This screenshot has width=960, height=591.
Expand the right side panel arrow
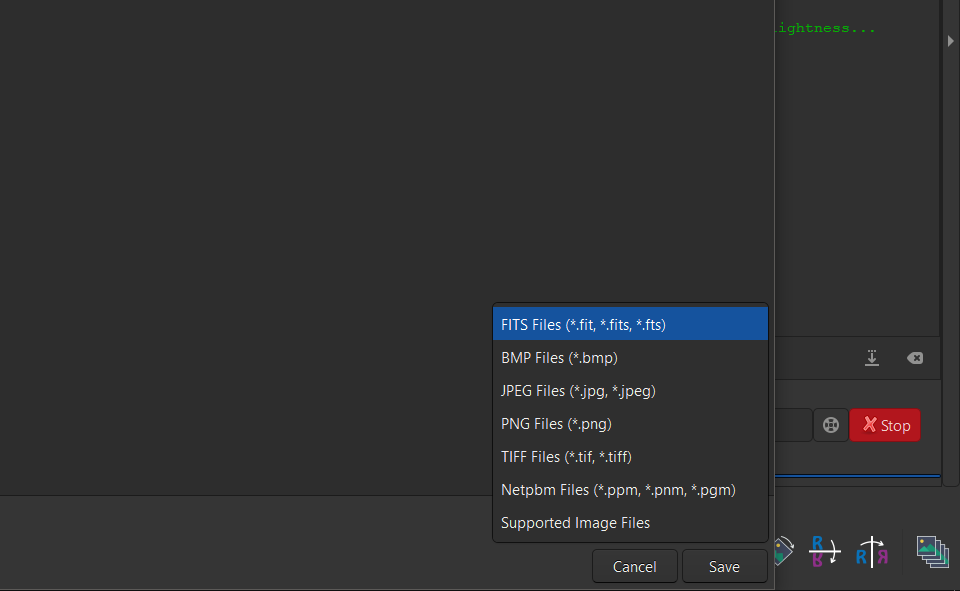tap(950, 40)
